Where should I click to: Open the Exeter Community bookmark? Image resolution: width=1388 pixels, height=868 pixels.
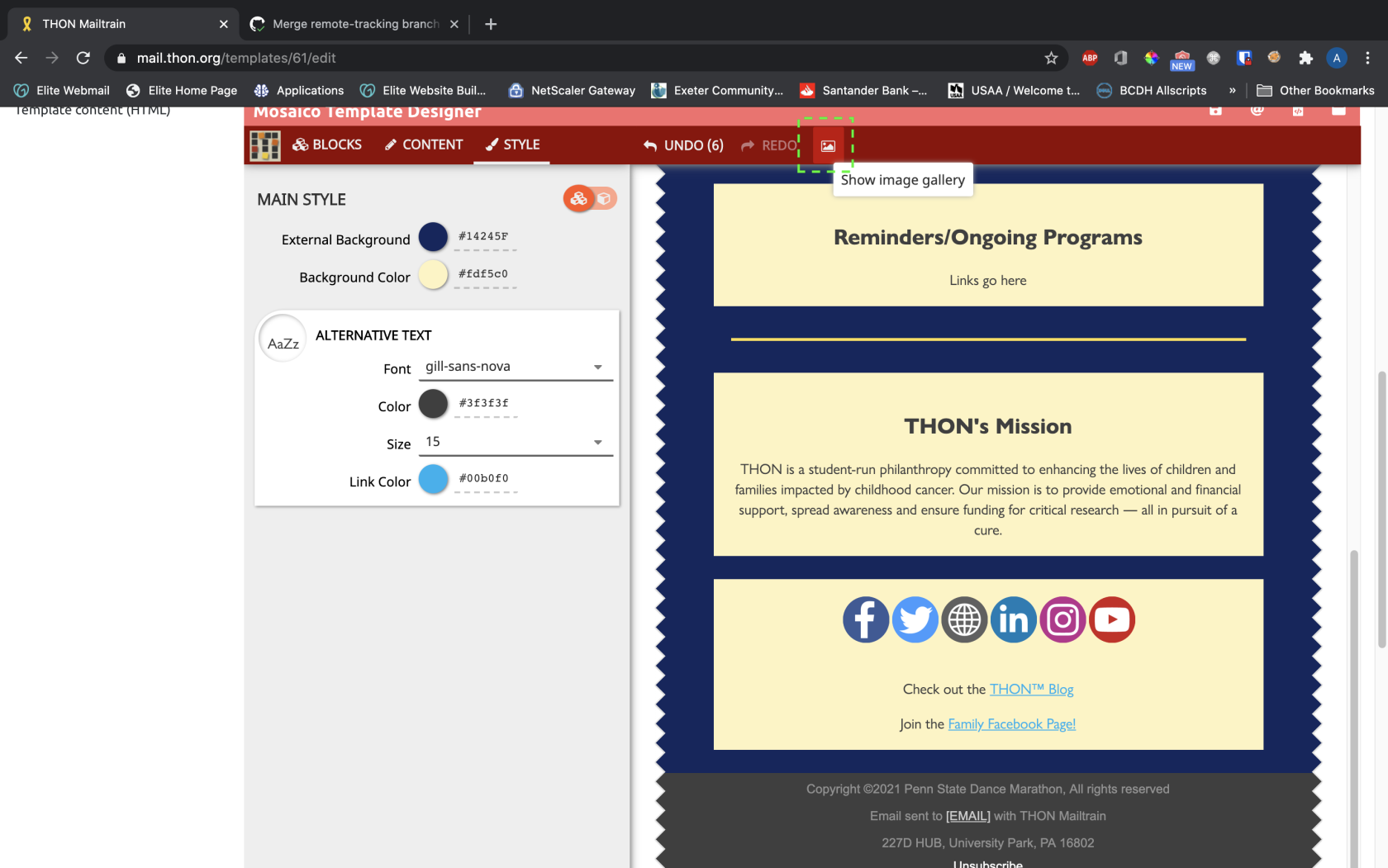tap(717, 91)
